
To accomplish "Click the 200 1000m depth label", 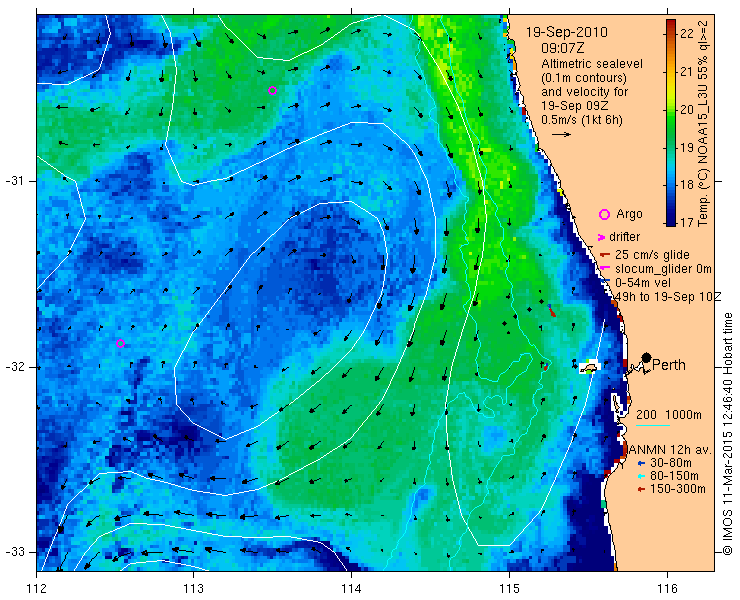I will point(669,415).
